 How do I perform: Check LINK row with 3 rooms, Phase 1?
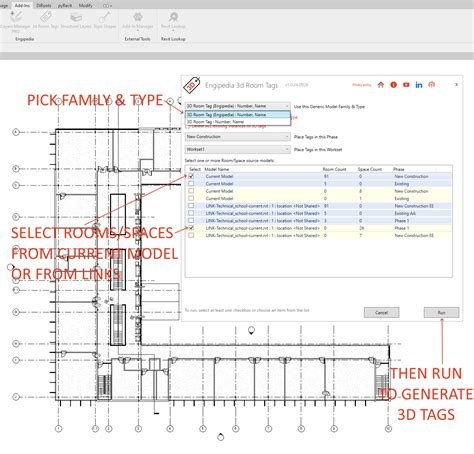coord(191,220)
